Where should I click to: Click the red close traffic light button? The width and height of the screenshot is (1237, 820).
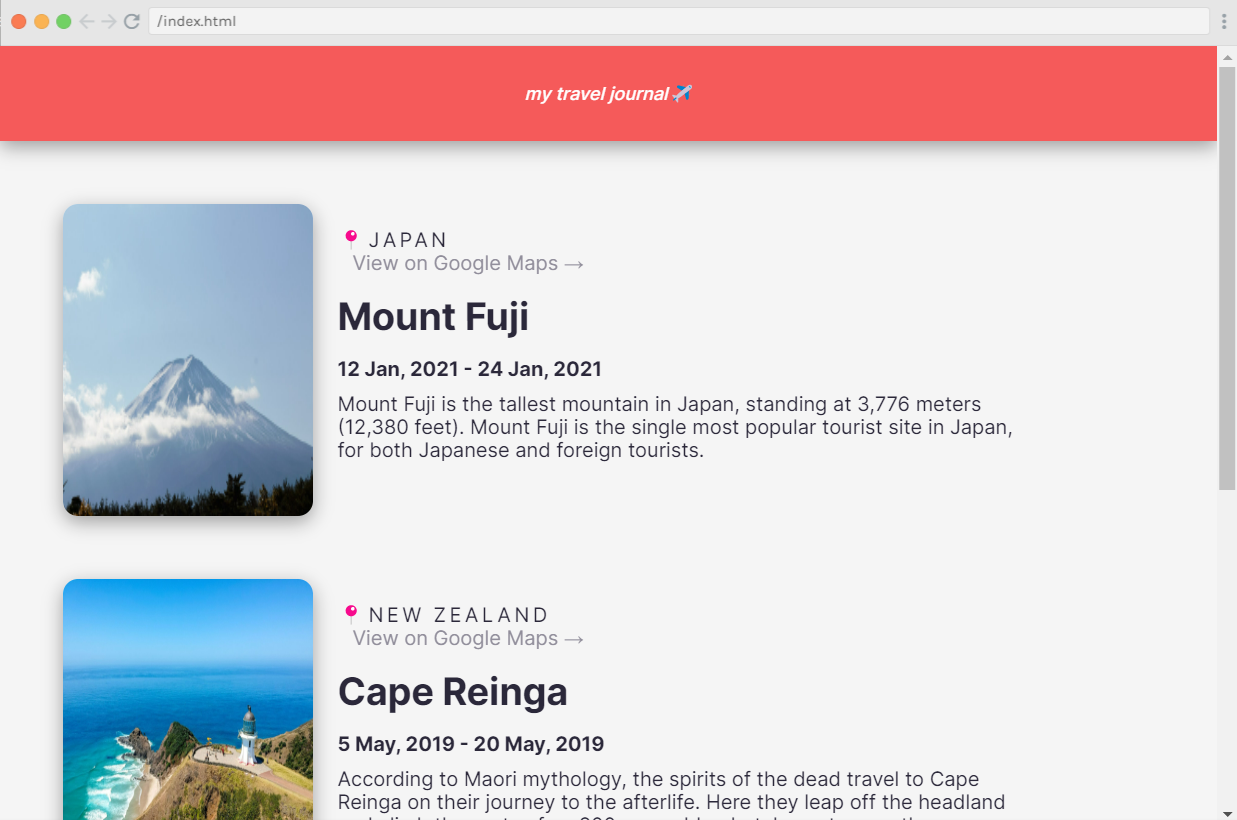point(18,19)
